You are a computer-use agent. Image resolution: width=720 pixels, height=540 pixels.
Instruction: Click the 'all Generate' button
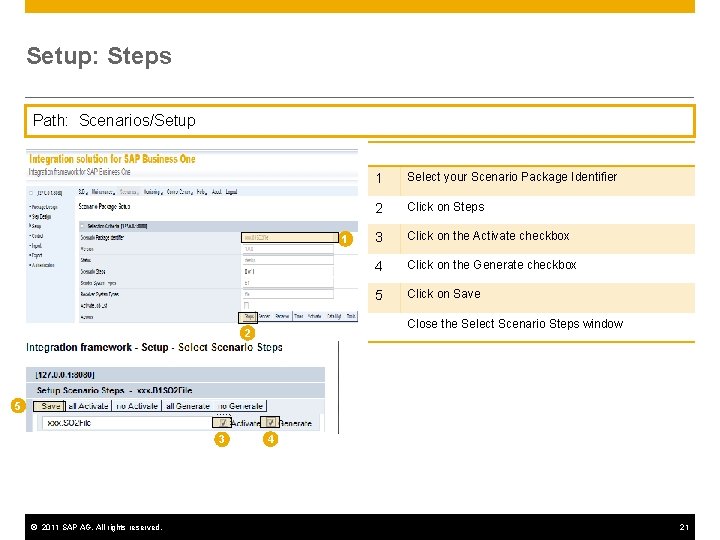pos(188,406)
